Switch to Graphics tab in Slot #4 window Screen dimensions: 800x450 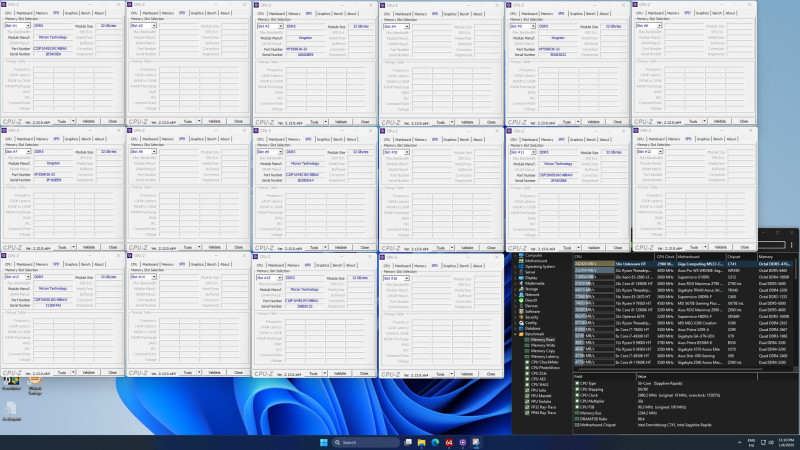(449, 14)
